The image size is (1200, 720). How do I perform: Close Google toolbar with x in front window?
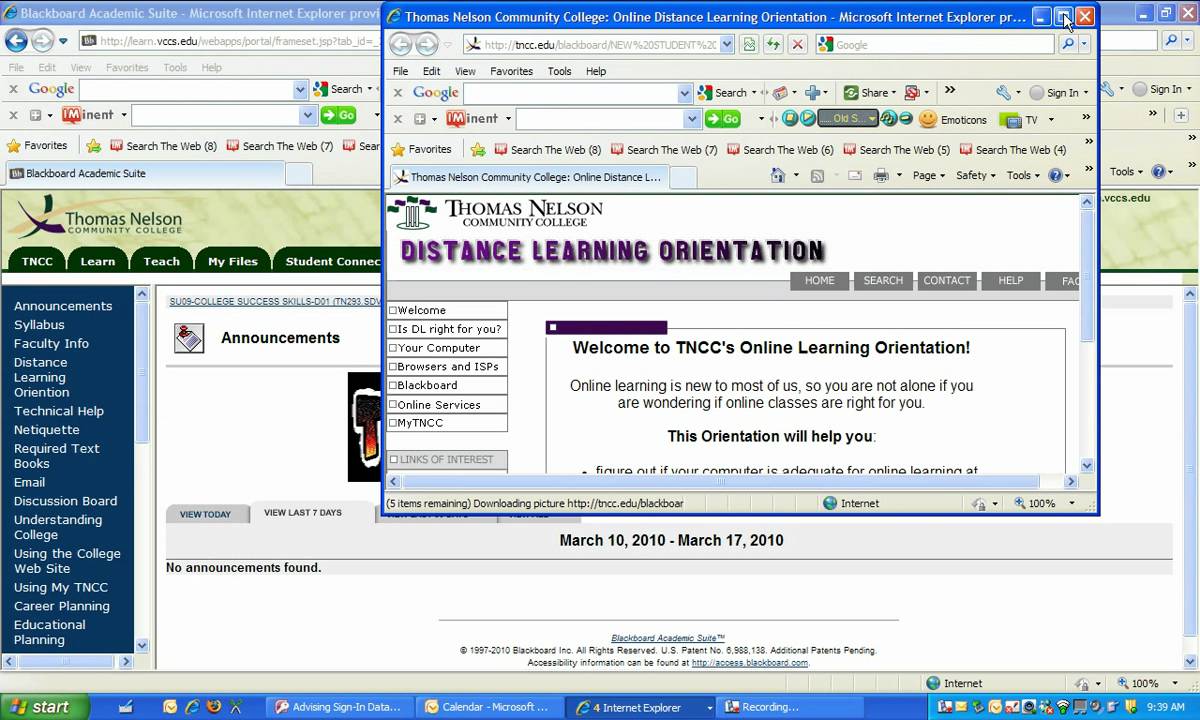tap(397, 92)
